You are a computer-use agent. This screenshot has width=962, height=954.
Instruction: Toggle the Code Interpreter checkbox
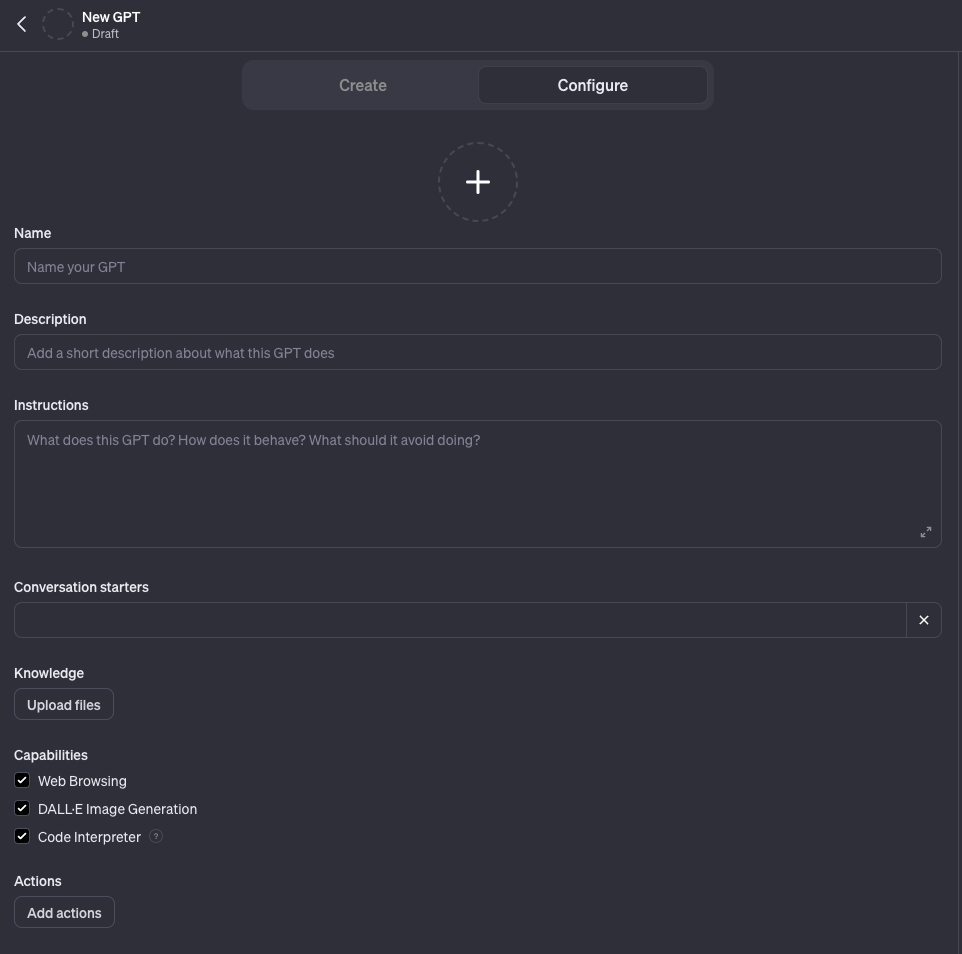[22, 836]
